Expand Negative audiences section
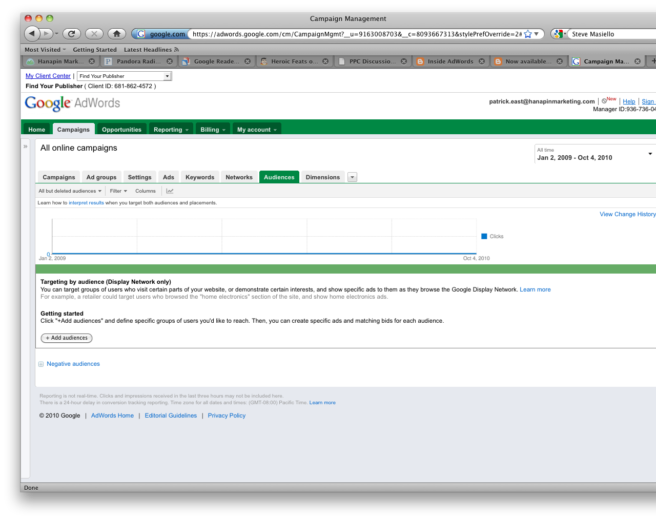 pos(41,364)
